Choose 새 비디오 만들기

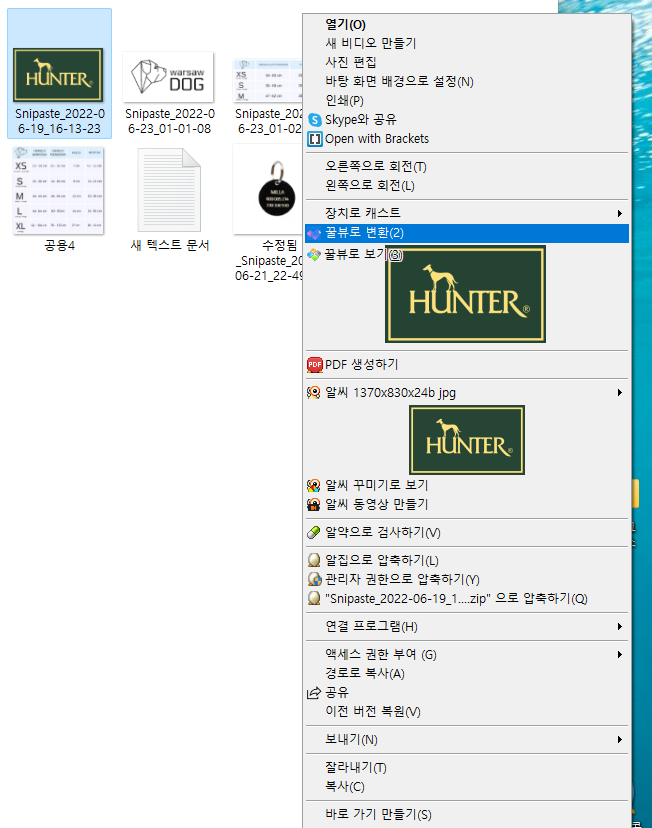coord(467,43)
